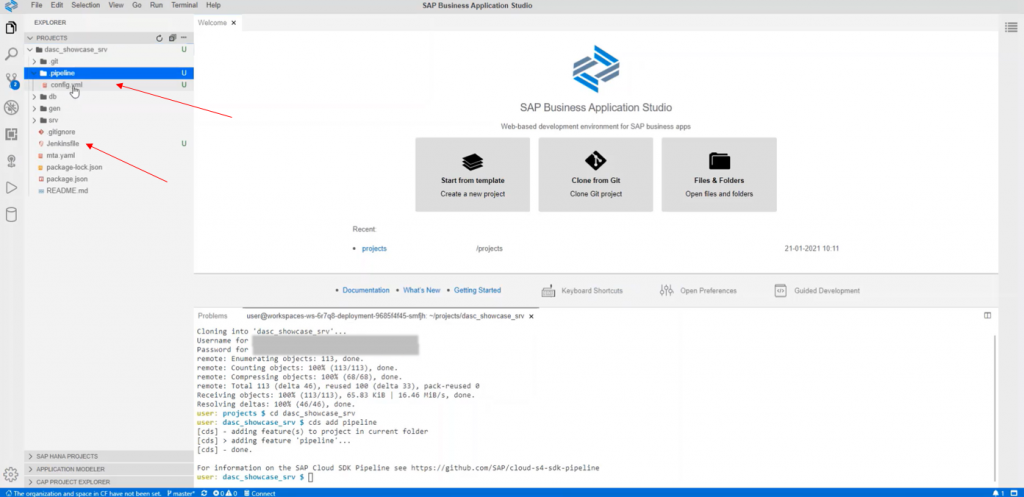Open the anchor-like activity bar icon below Extensions

tap(11, 161)
